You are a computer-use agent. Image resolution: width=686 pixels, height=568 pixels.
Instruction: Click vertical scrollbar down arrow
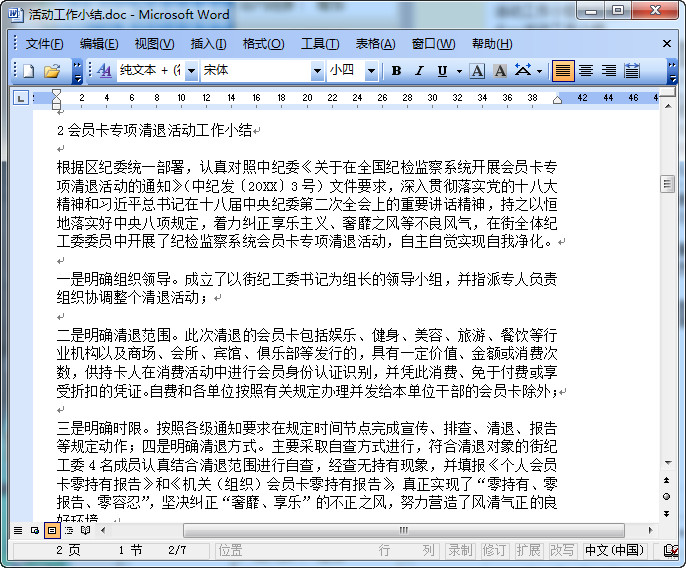(x=667, y=463)
